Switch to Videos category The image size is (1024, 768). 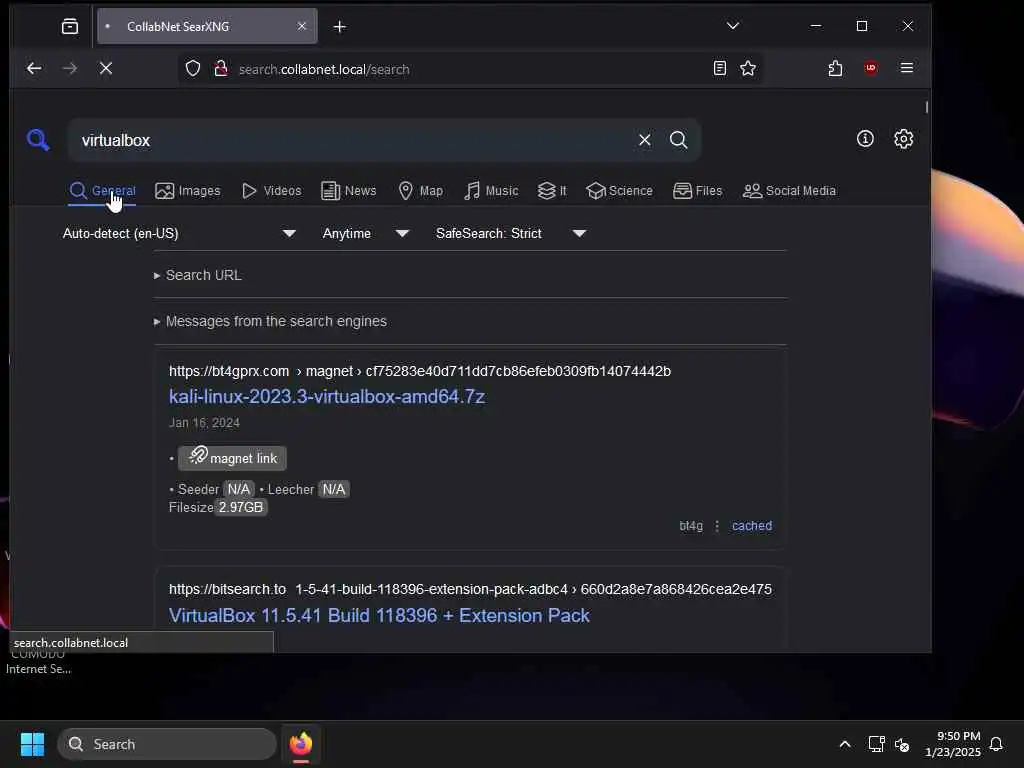(x=271, y=191)
